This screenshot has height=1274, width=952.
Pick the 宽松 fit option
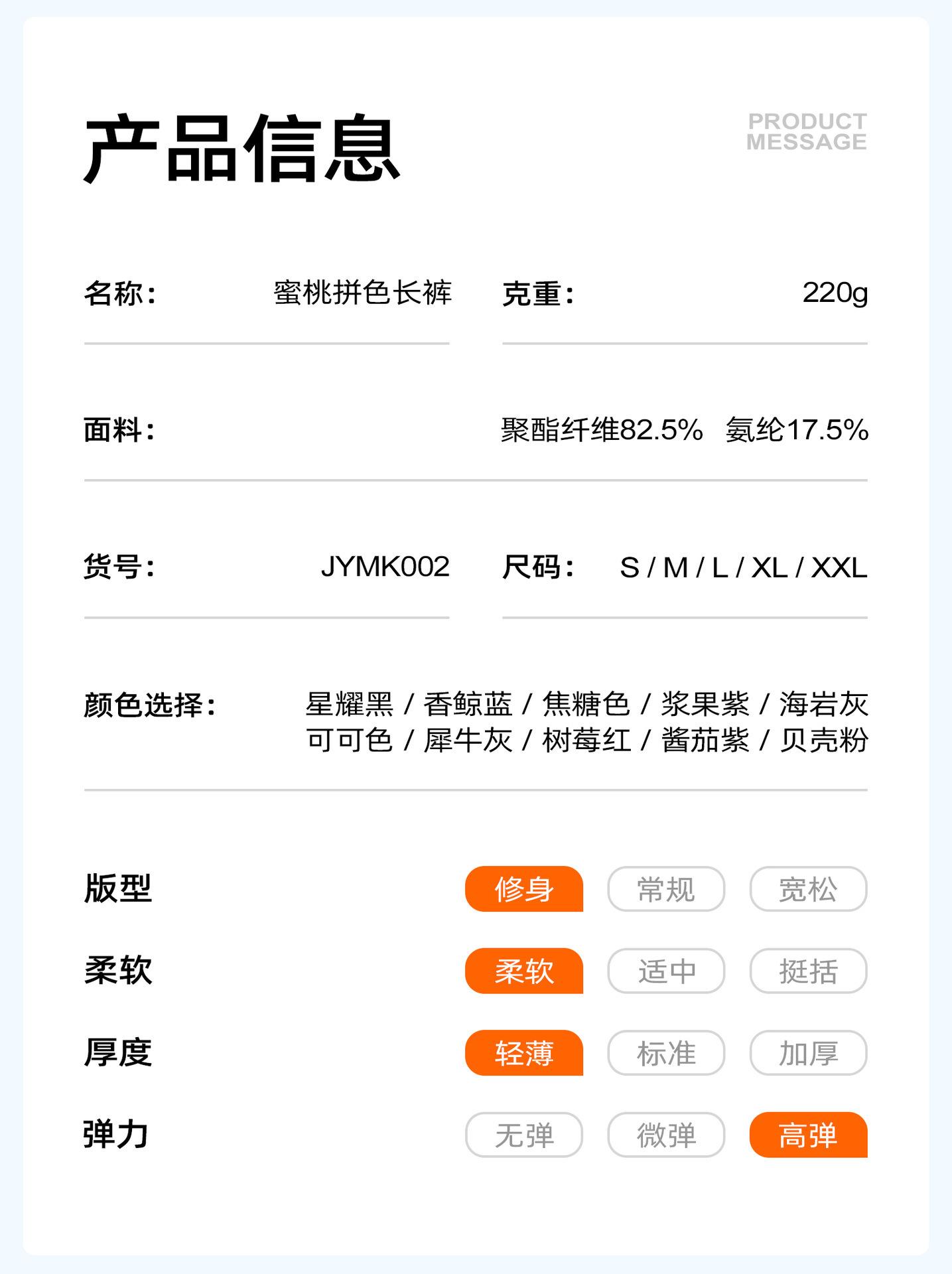click(808, 889)
